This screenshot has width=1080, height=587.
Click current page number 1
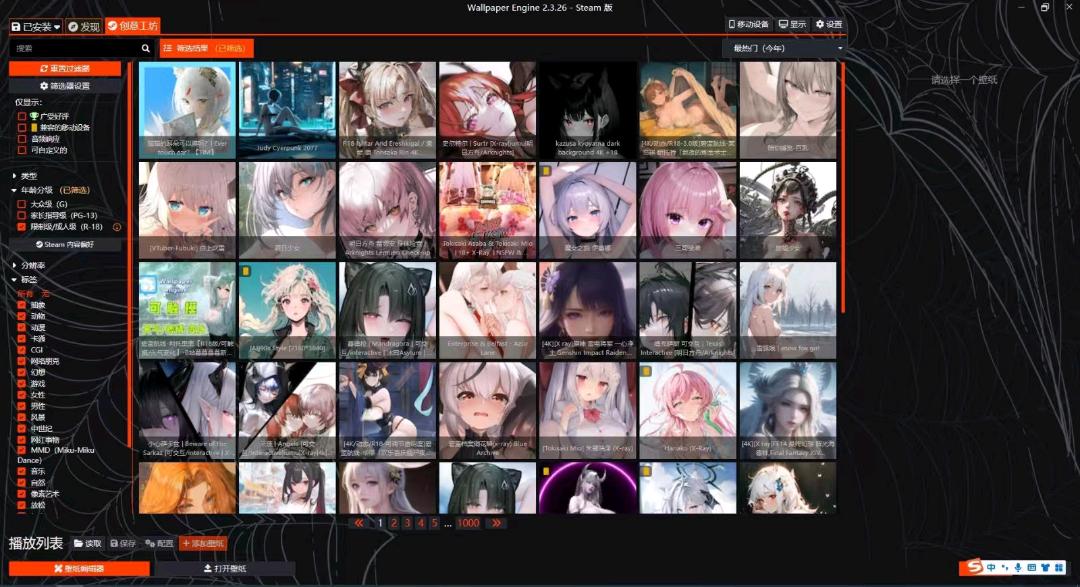(380, 524)
